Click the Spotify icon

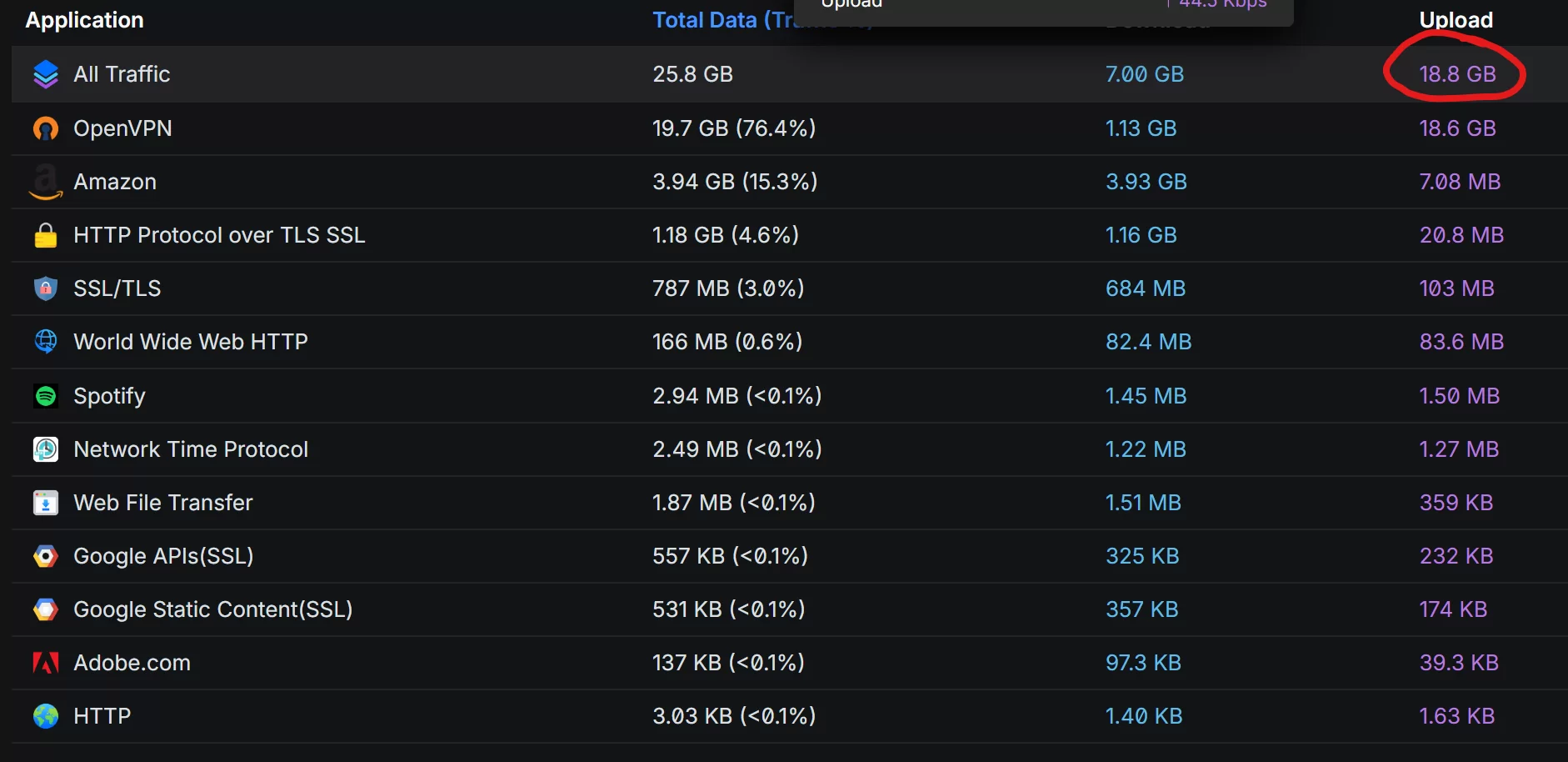coord(46,396)
